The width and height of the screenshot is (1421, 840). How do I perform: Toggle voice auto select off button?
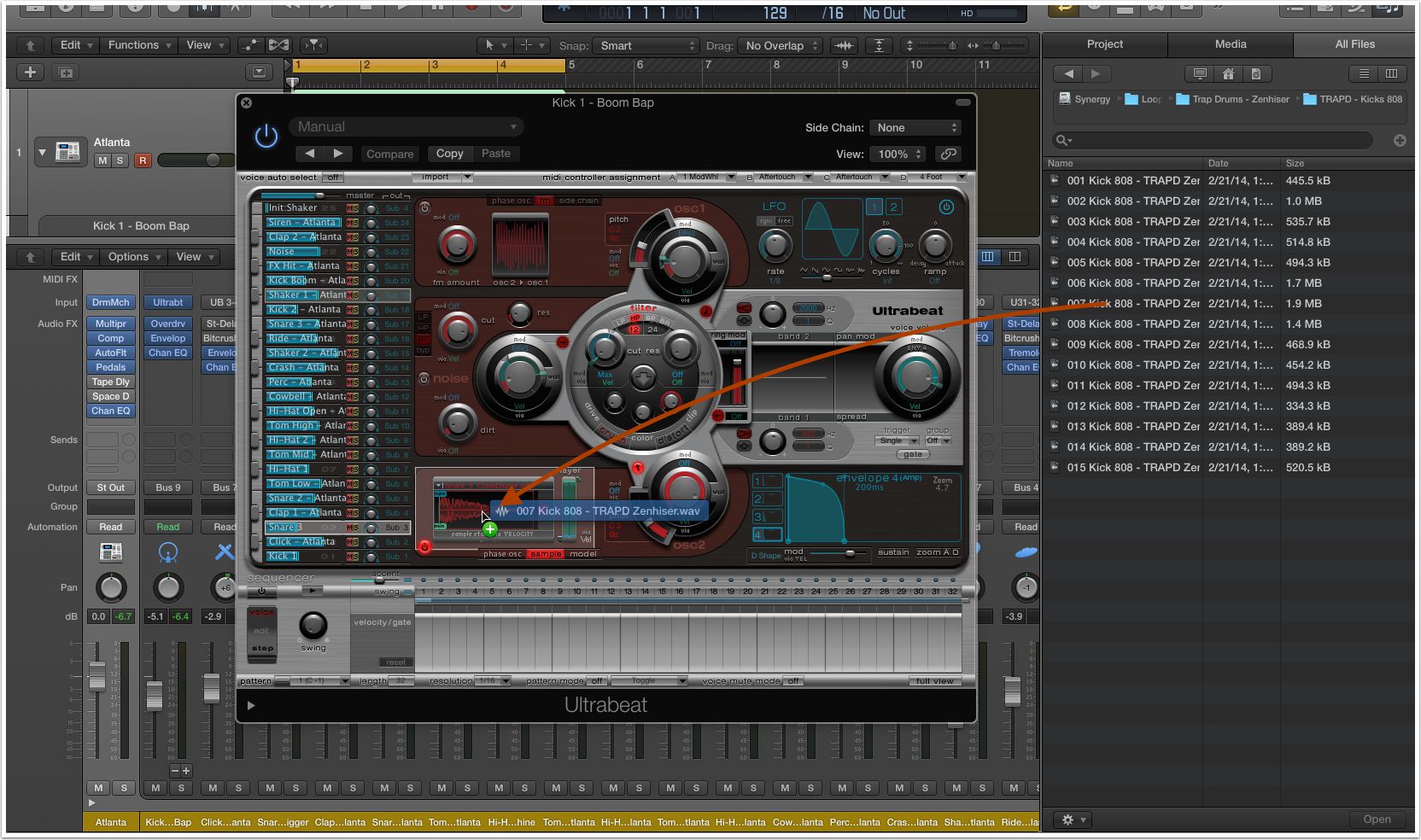point(333,178)
